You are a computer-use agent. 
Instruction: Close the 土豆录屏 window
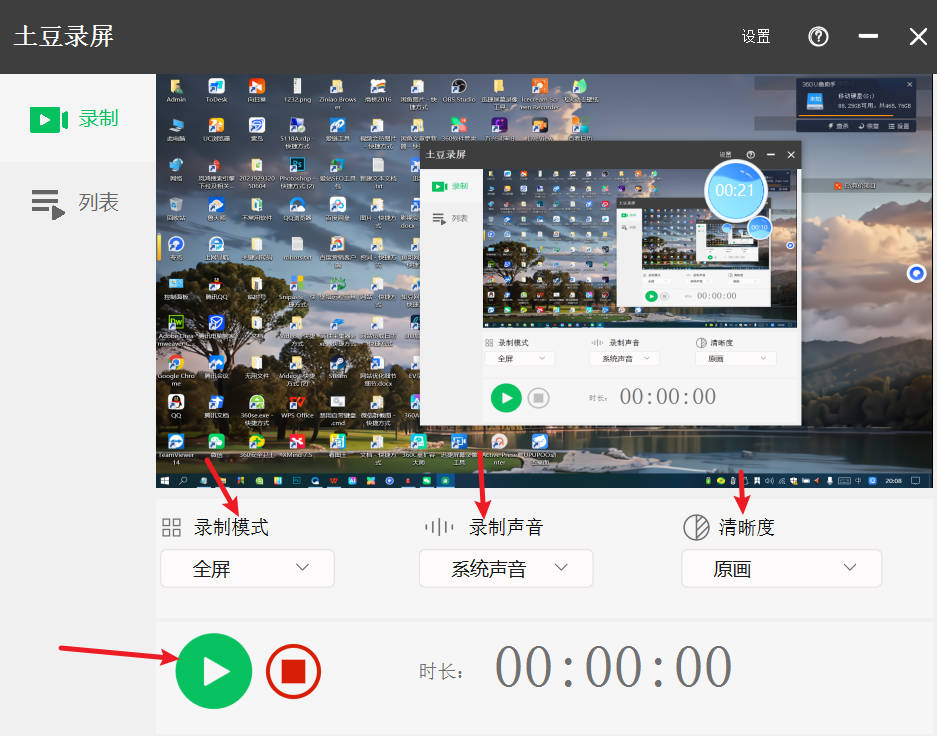coord(918,37)
